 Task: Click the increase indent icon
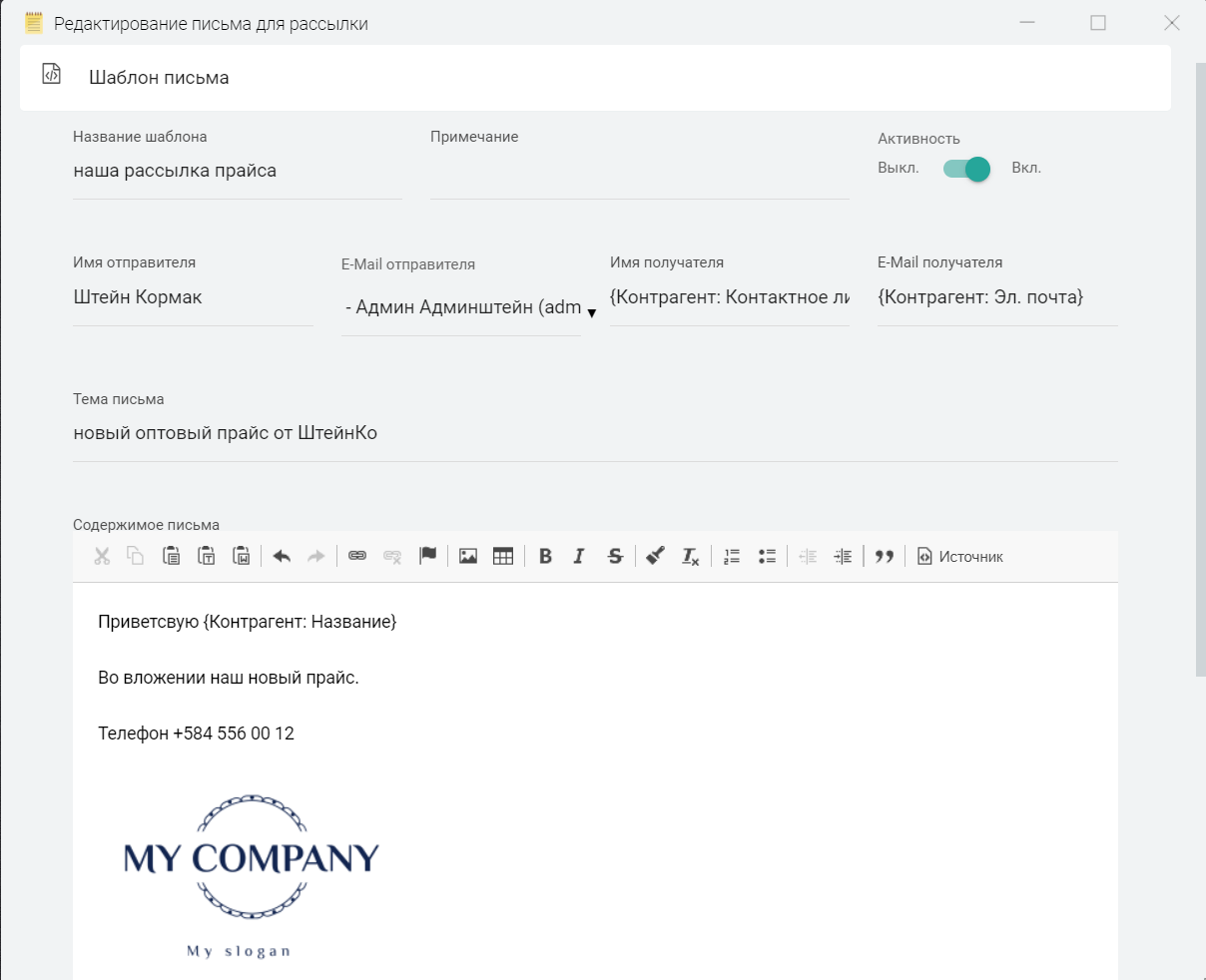[843, 557]
